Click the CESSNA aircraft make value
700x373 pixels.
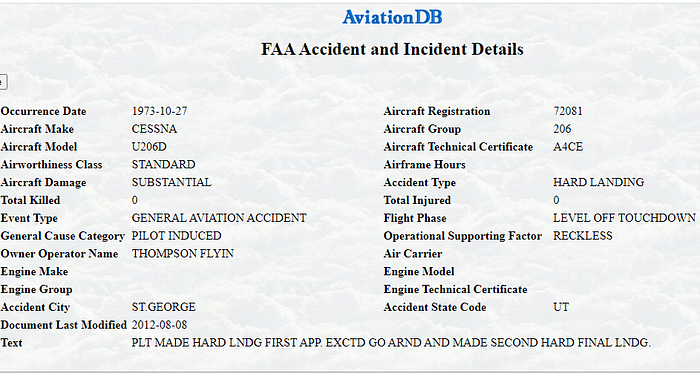[x=154, y=129]
